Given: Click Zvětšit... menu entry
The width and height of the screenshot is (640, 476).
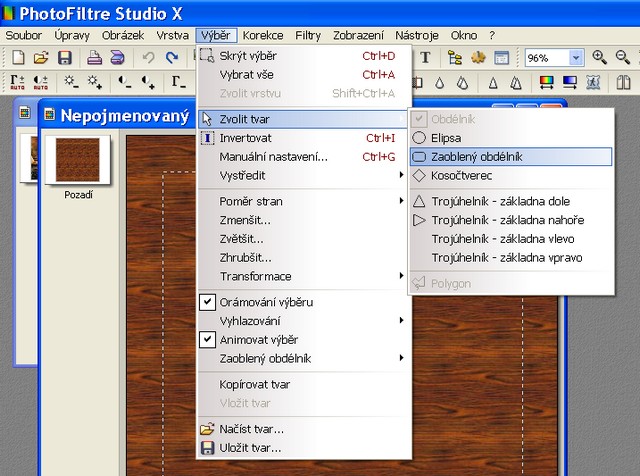Looking at the screenshot, I should click(x=303, y=239).
